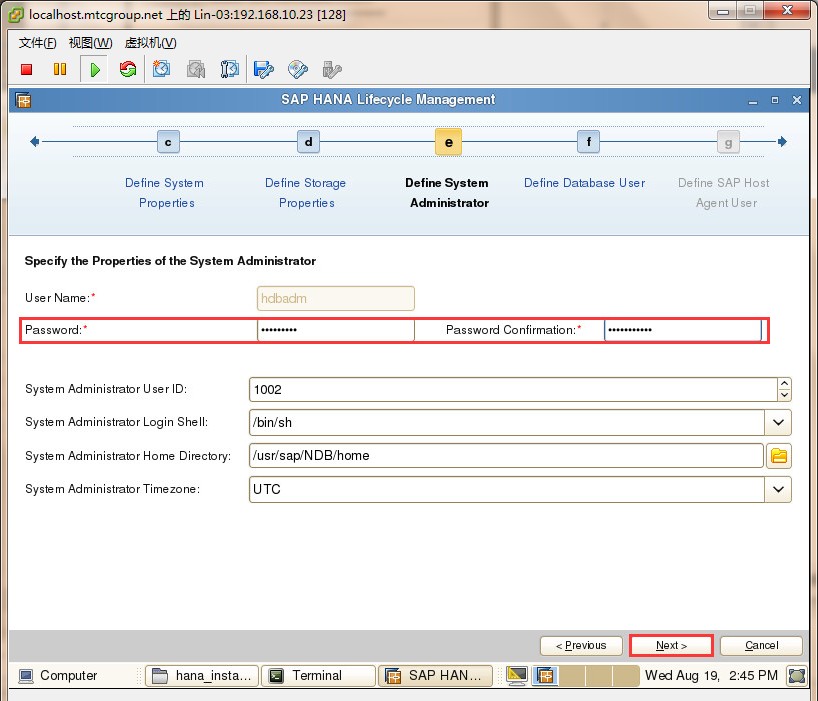Jump to step f Define Database User
This screenshot has width=818, height=701.
588,142
